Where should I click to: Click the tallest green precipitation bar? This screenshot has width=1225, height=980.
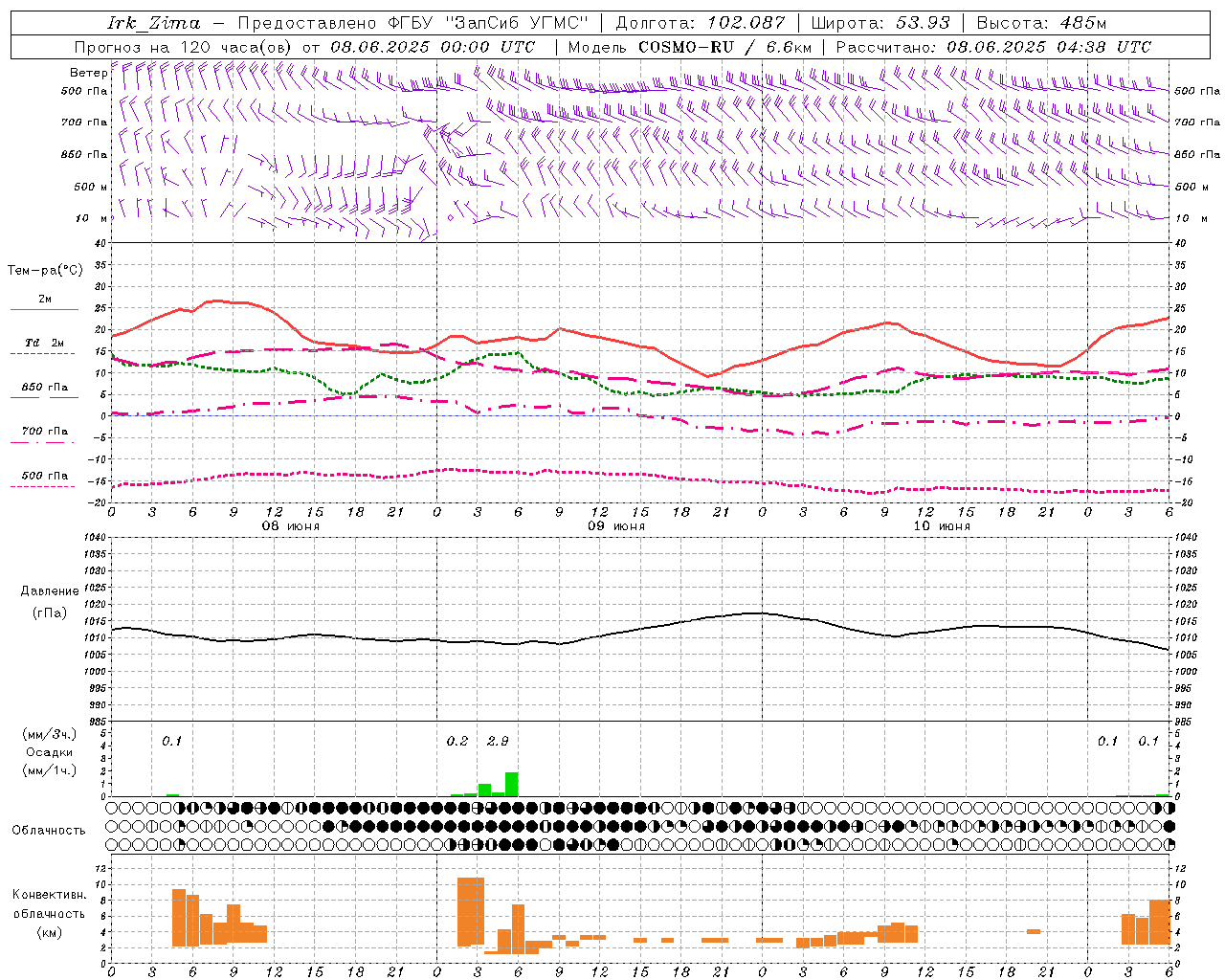(x=512, y=784)
